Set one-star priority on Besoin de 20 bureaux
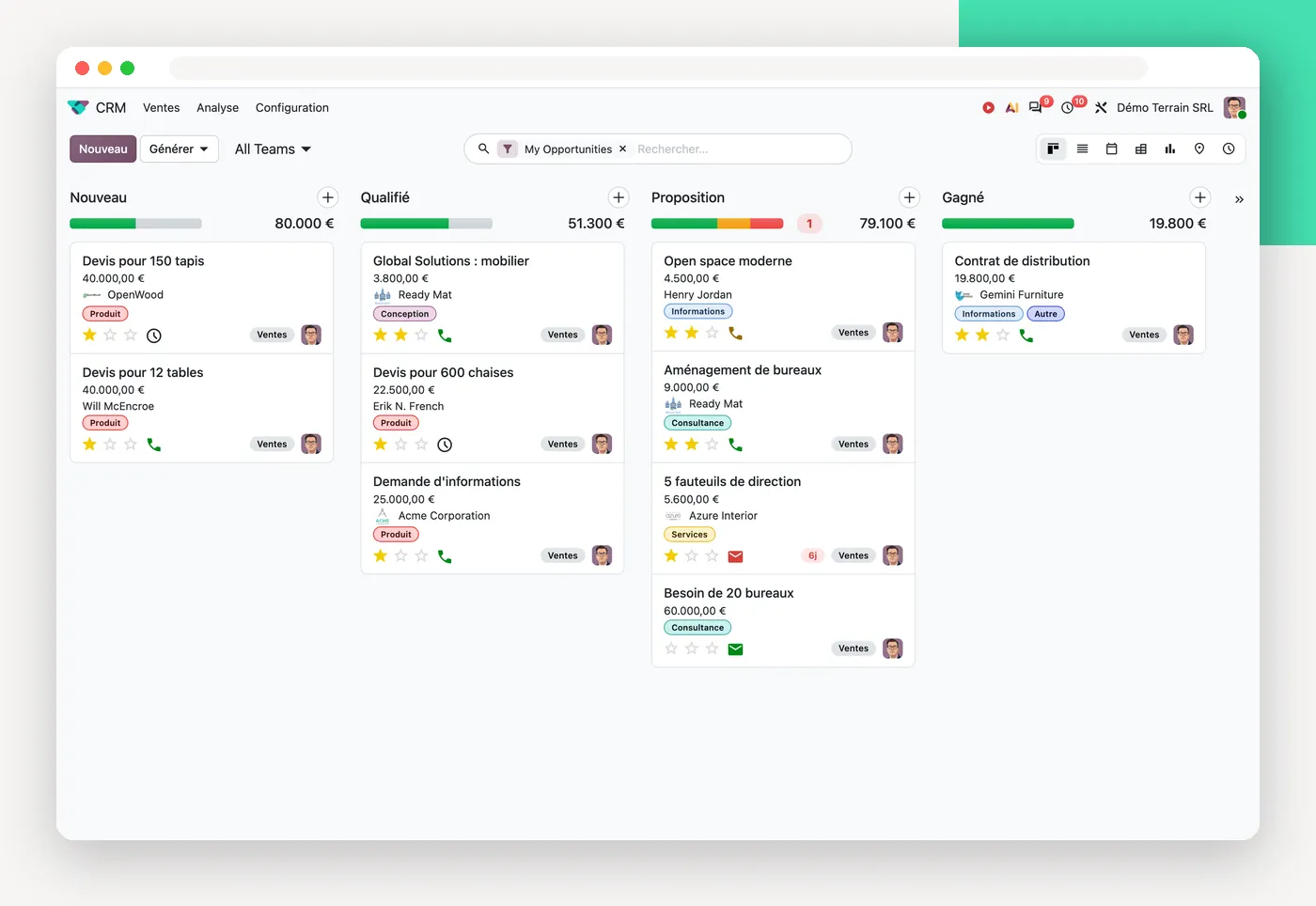The image size is (1316, 906). (671, 648)
